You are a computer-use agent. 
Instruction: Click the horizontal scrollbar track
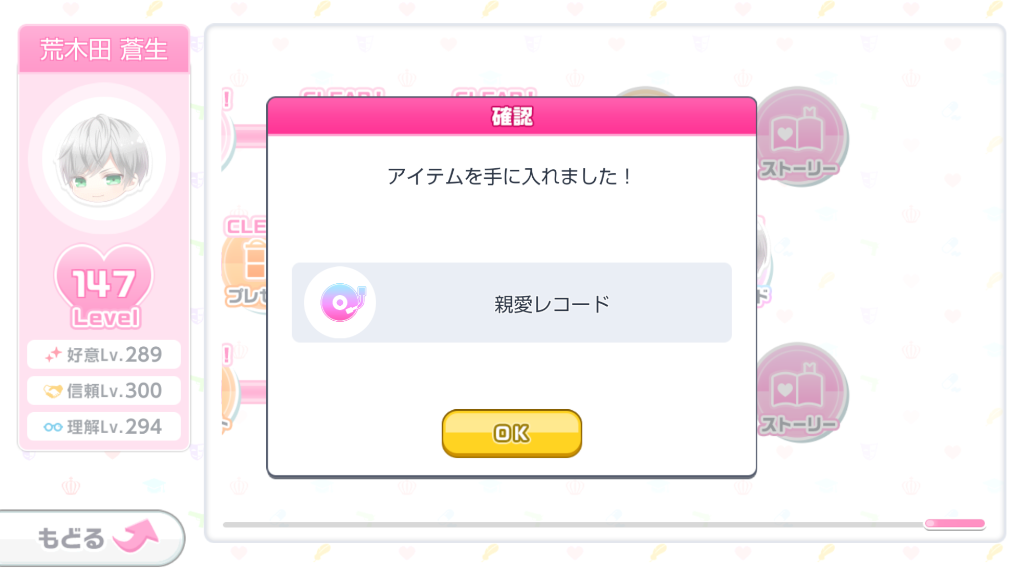click(573, 524)
